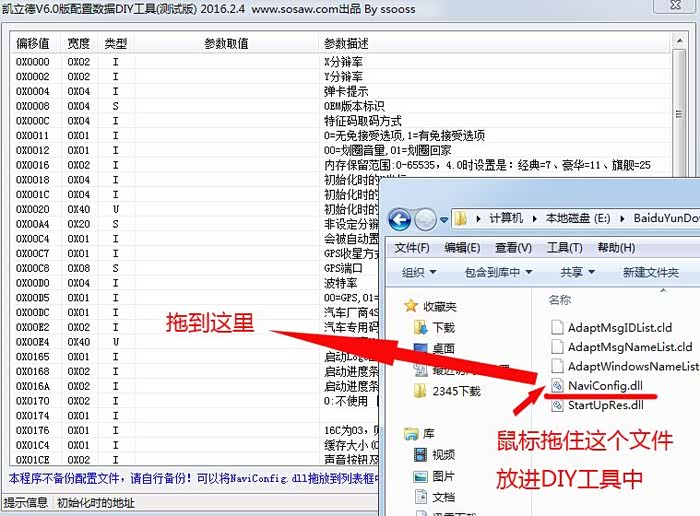
Task: Click the NaviConfig.dll file icon
Action: [x=557, y=385]
